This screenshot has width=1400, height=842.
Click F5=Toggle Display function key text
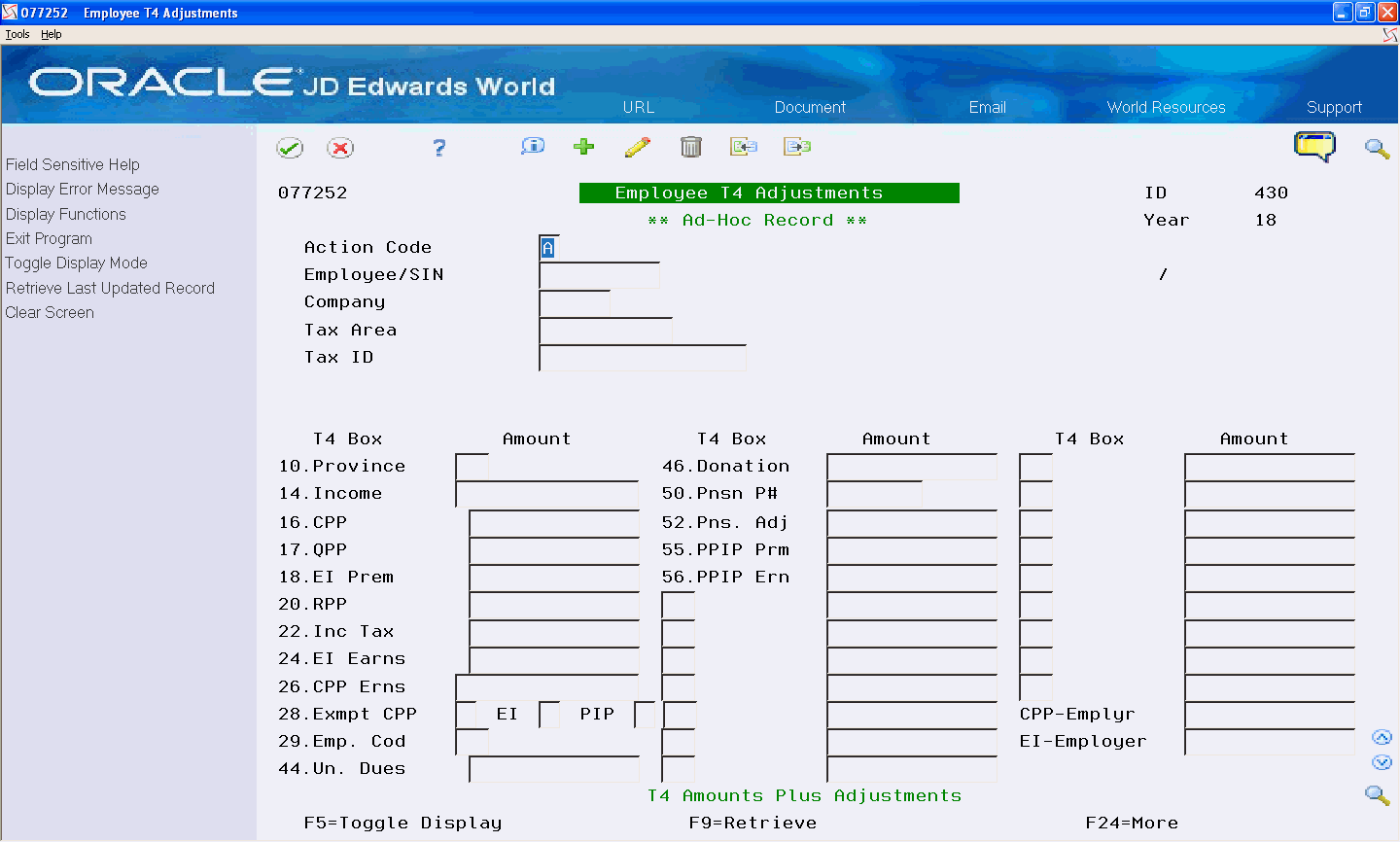point(403,824)
